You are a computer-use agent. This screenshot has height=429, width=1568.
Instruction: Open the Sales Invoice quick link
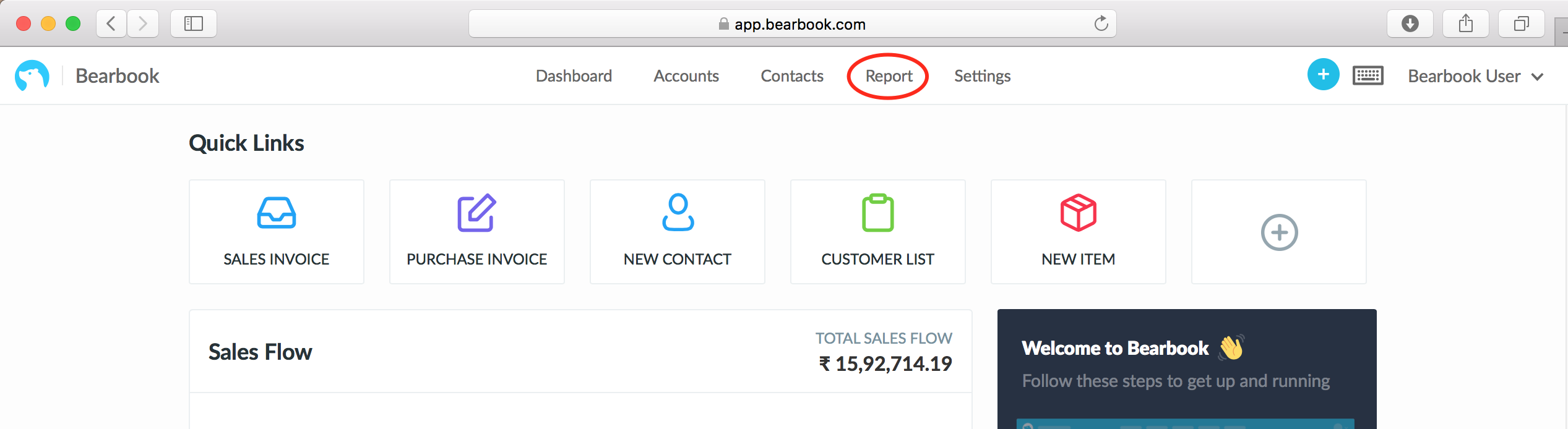[x=277, y=232]
